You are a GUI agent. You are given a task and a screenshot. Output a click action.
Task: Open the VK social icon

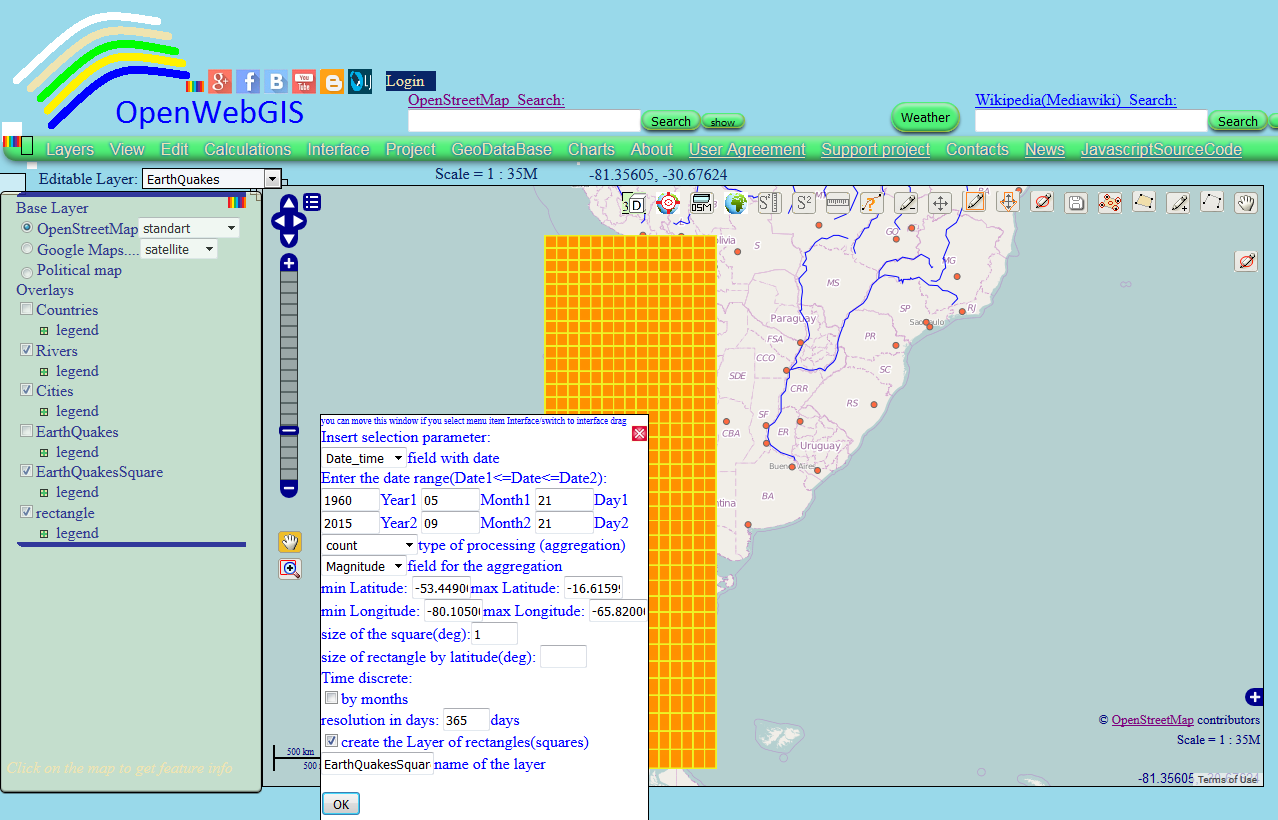(276, 82)
